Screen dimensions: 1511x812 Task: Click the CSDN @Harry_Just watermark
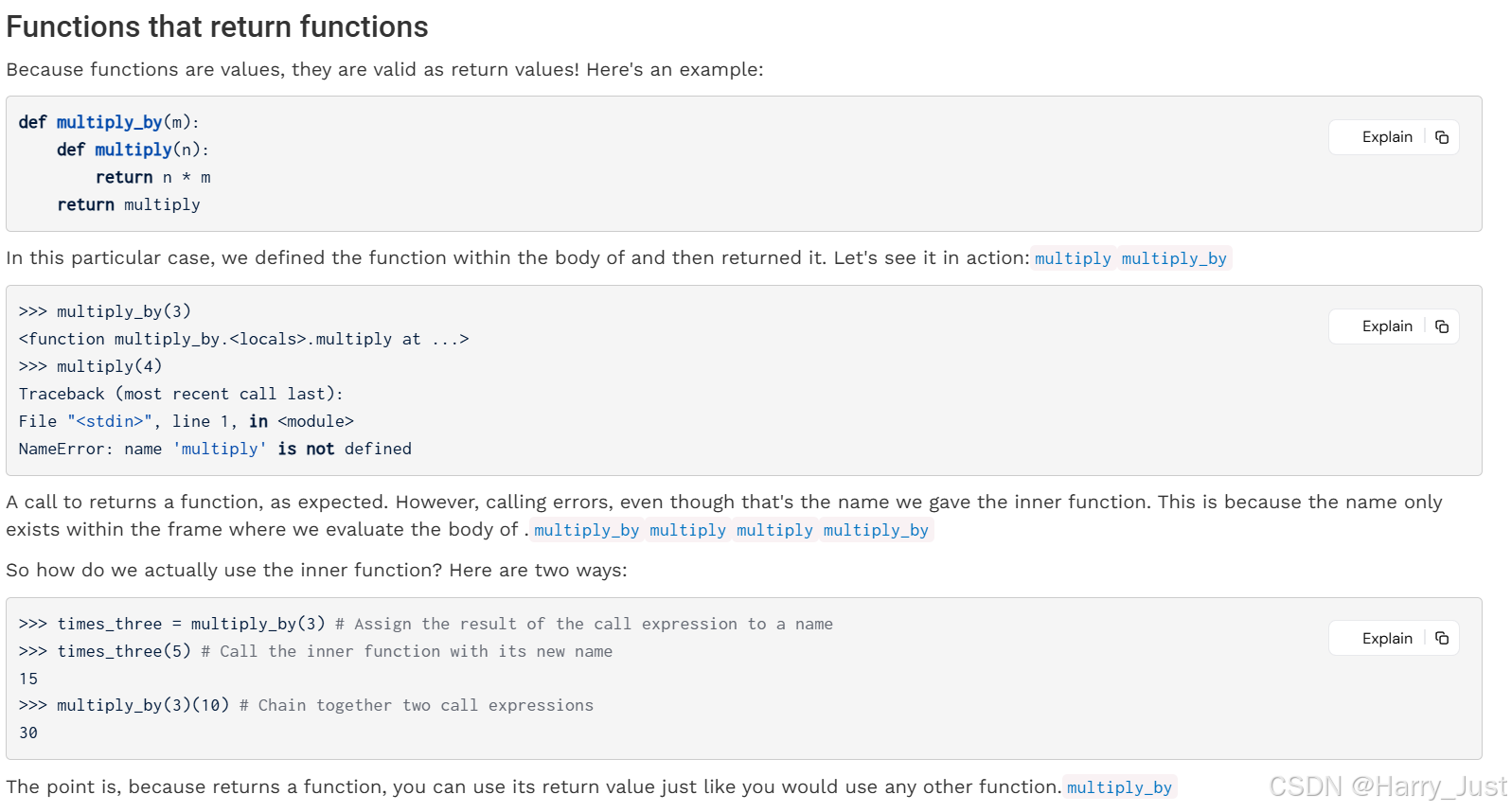[x=1387, y=786]
